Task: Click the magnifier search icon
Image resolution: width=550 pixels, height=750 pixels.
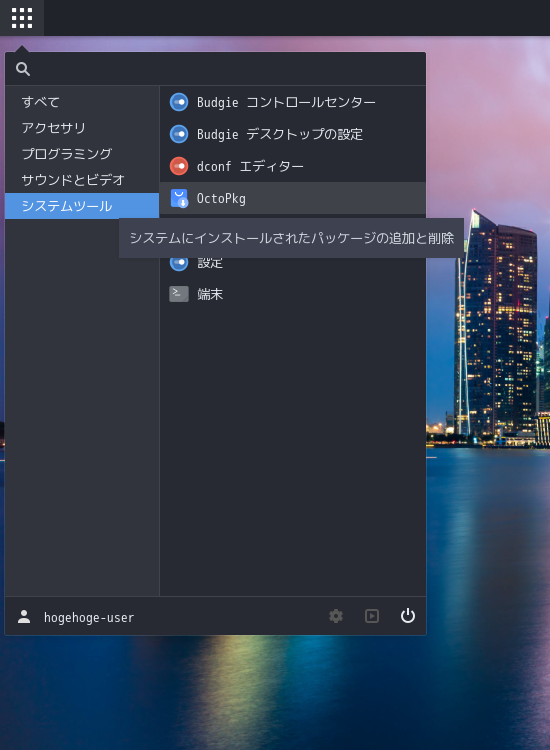Action: 22,69
